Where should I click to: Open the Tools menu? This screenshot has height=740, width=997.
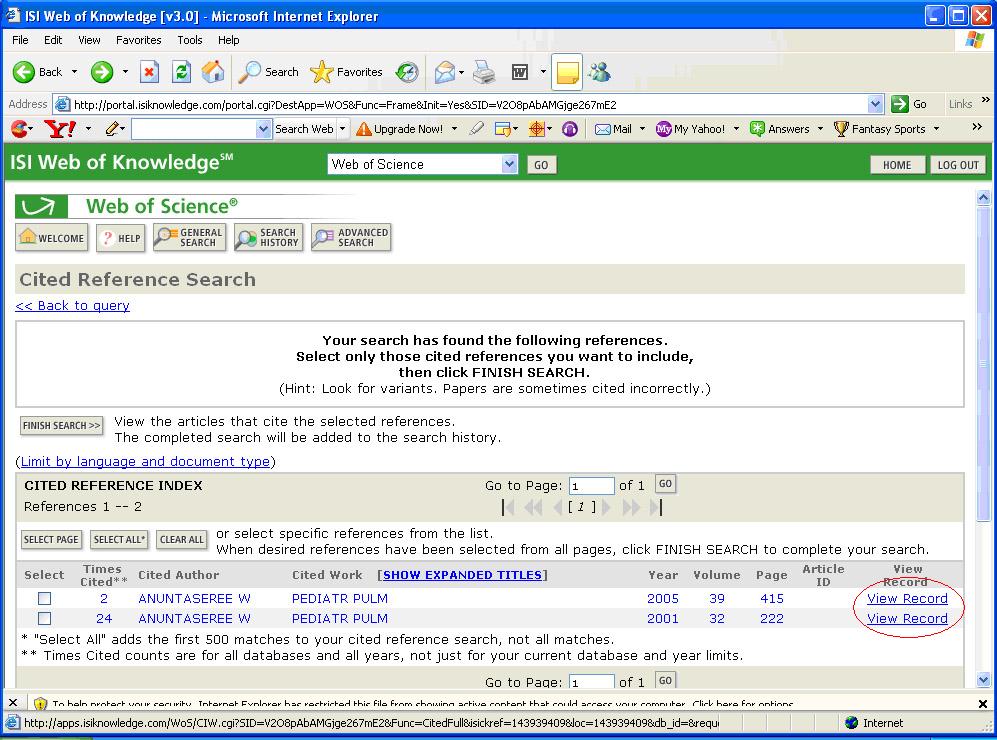pyautogui.click(x=189, y=40)
